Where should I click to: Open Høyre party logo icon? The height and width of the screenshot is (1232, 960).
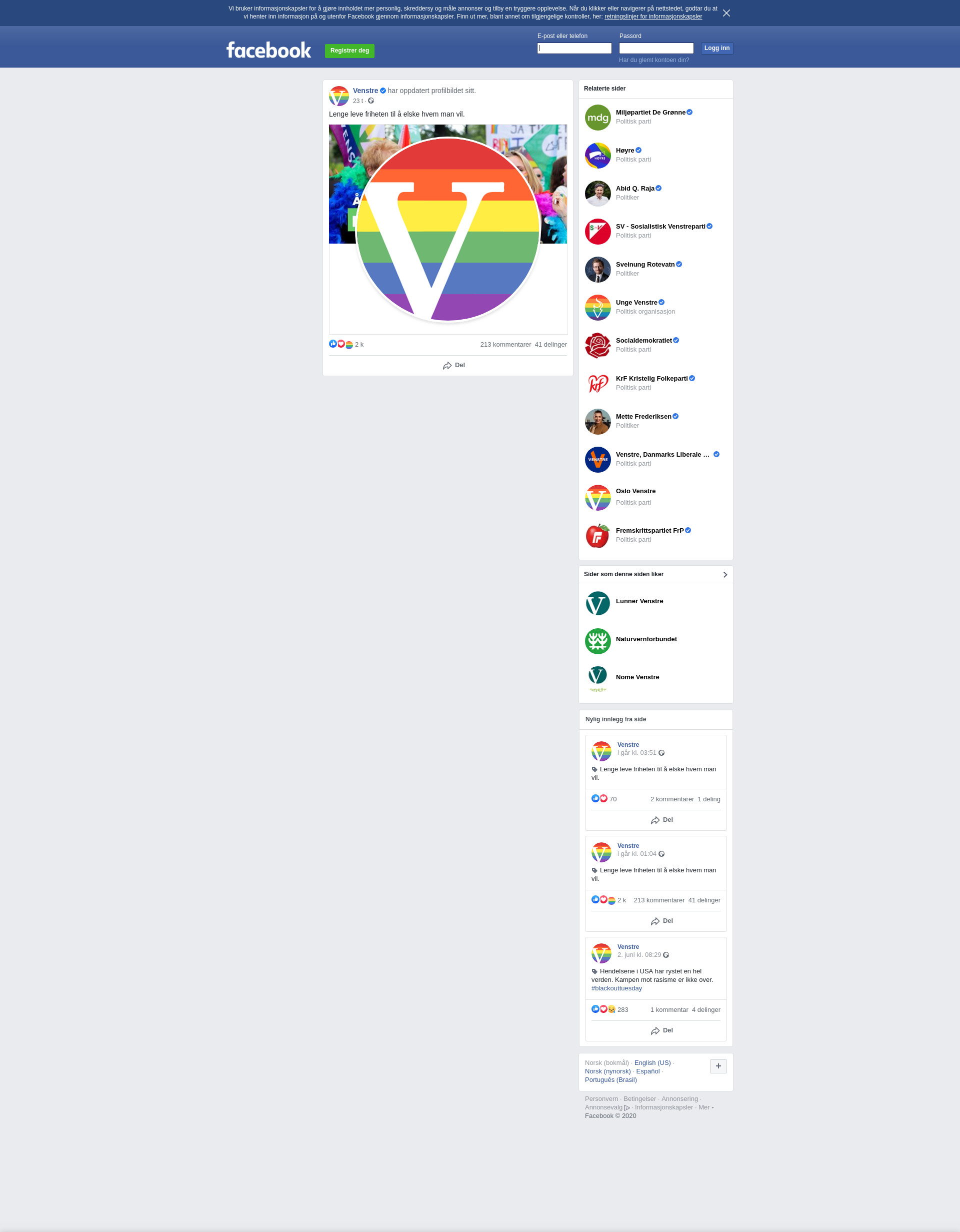597,156
